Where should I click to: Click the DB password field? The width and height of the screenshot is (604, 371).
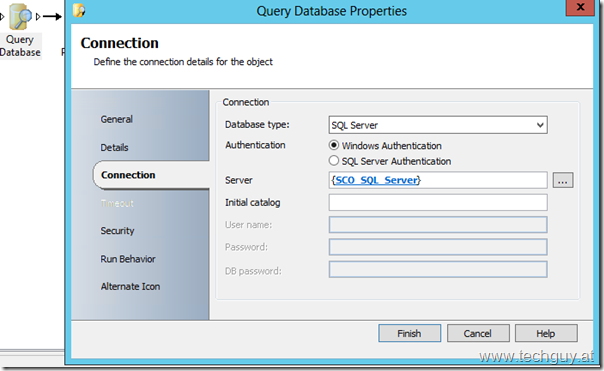coord(438,269)
